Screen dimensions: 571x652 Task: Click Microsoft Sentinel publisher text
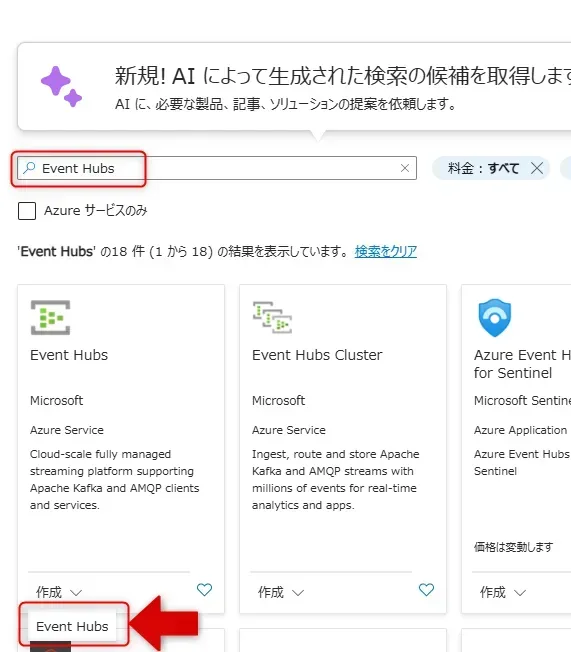(x=522, y=400)
